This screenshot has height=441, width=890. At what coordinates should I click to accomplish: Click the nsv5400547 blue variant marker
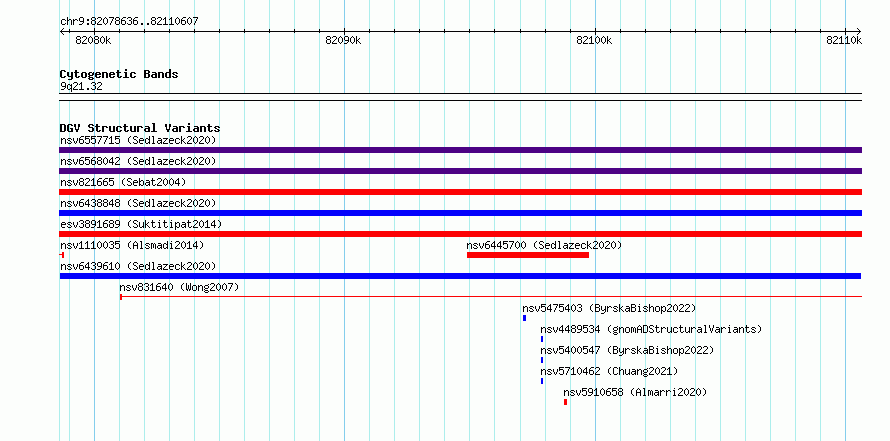pyautogui.click(x=542, y=360)
